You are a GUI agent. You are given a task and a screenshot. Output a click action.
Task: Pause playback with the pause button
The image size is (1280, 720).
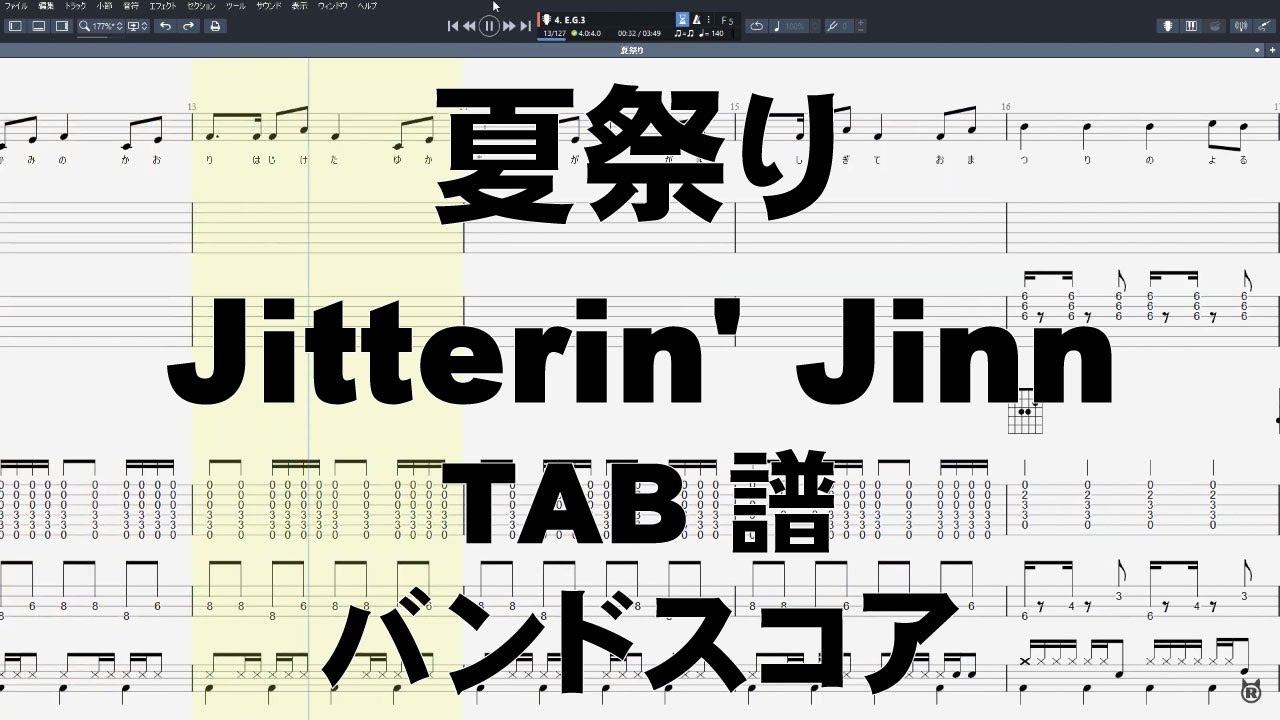point(489,25)
